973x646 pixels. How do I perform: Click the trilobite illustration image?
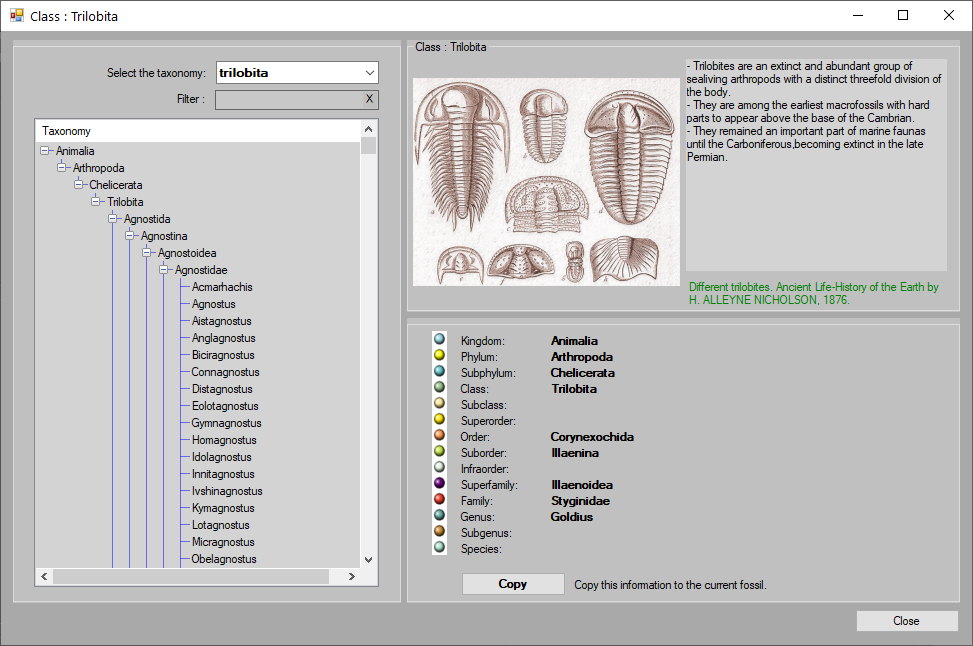pyautogui.click(x=546, y=182)
